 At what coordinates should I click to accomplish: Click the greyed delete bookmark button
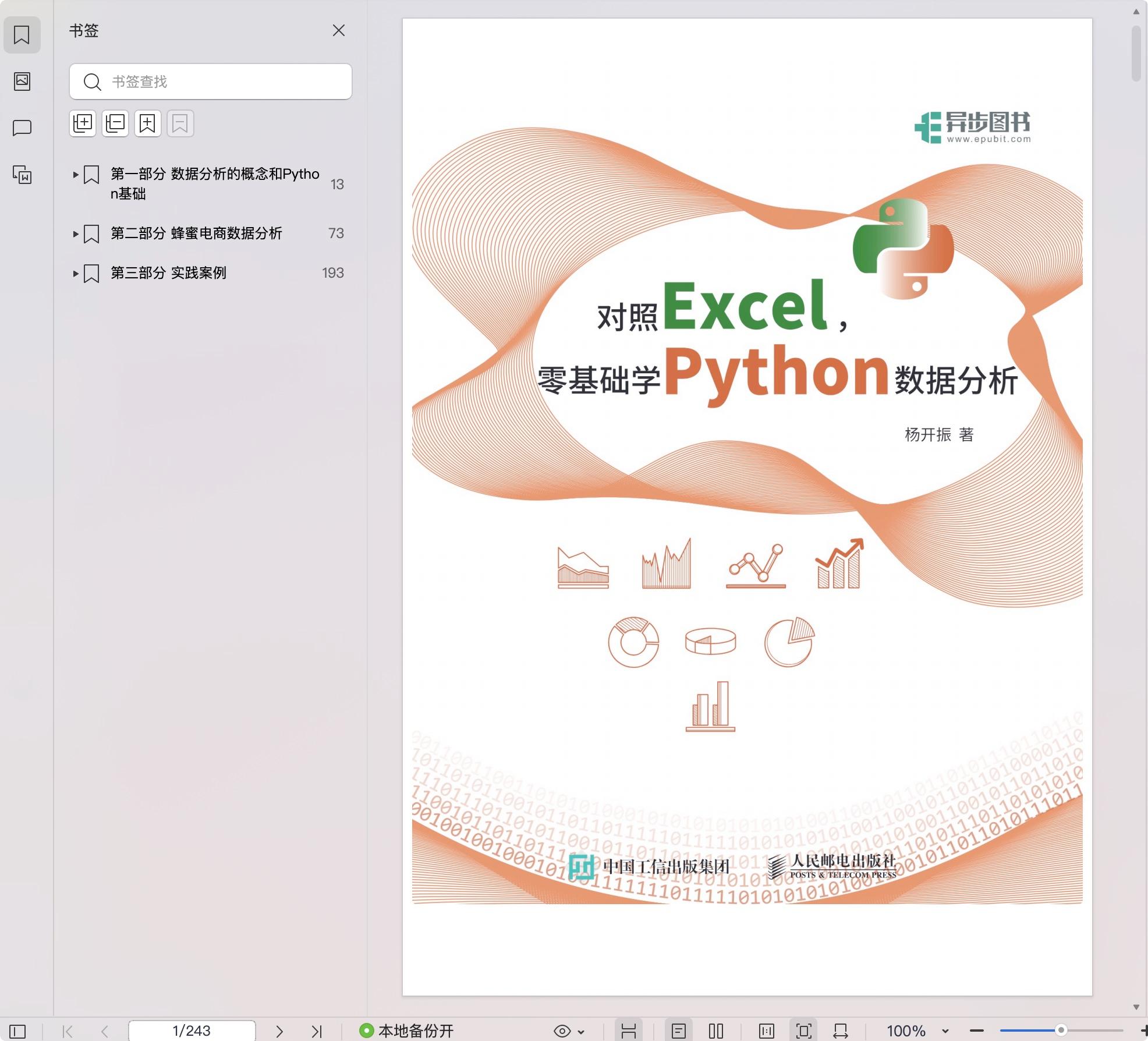[180, 123]
